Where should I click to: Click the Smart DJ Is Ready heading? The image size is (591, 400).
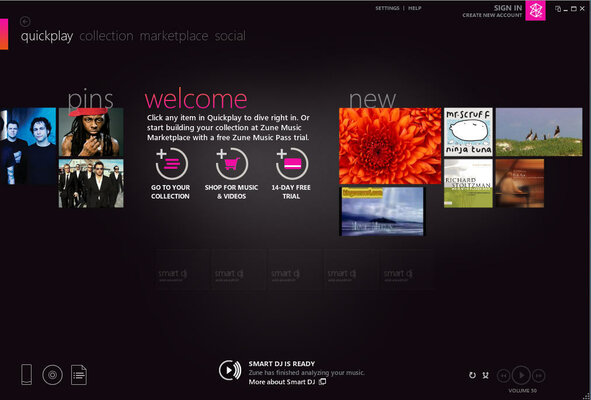pyautogui.click(x=282, y=364)
